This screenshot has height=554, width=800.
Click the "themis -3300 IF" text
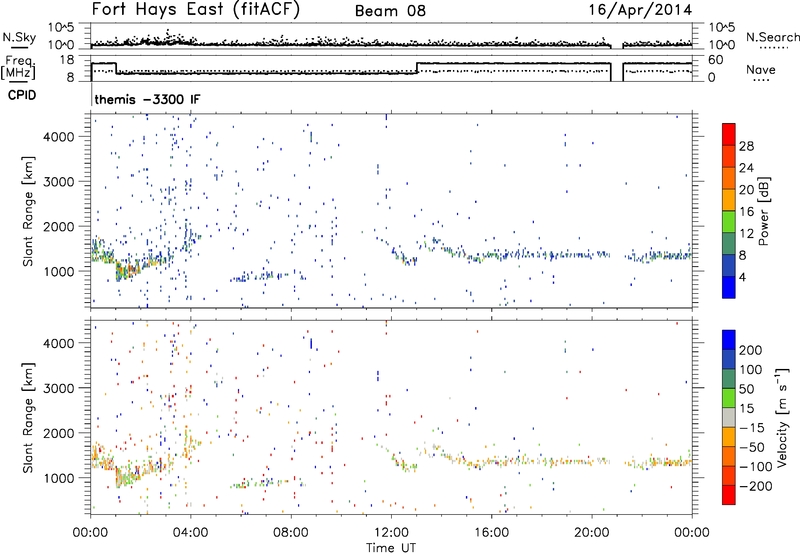click(147, 99)
